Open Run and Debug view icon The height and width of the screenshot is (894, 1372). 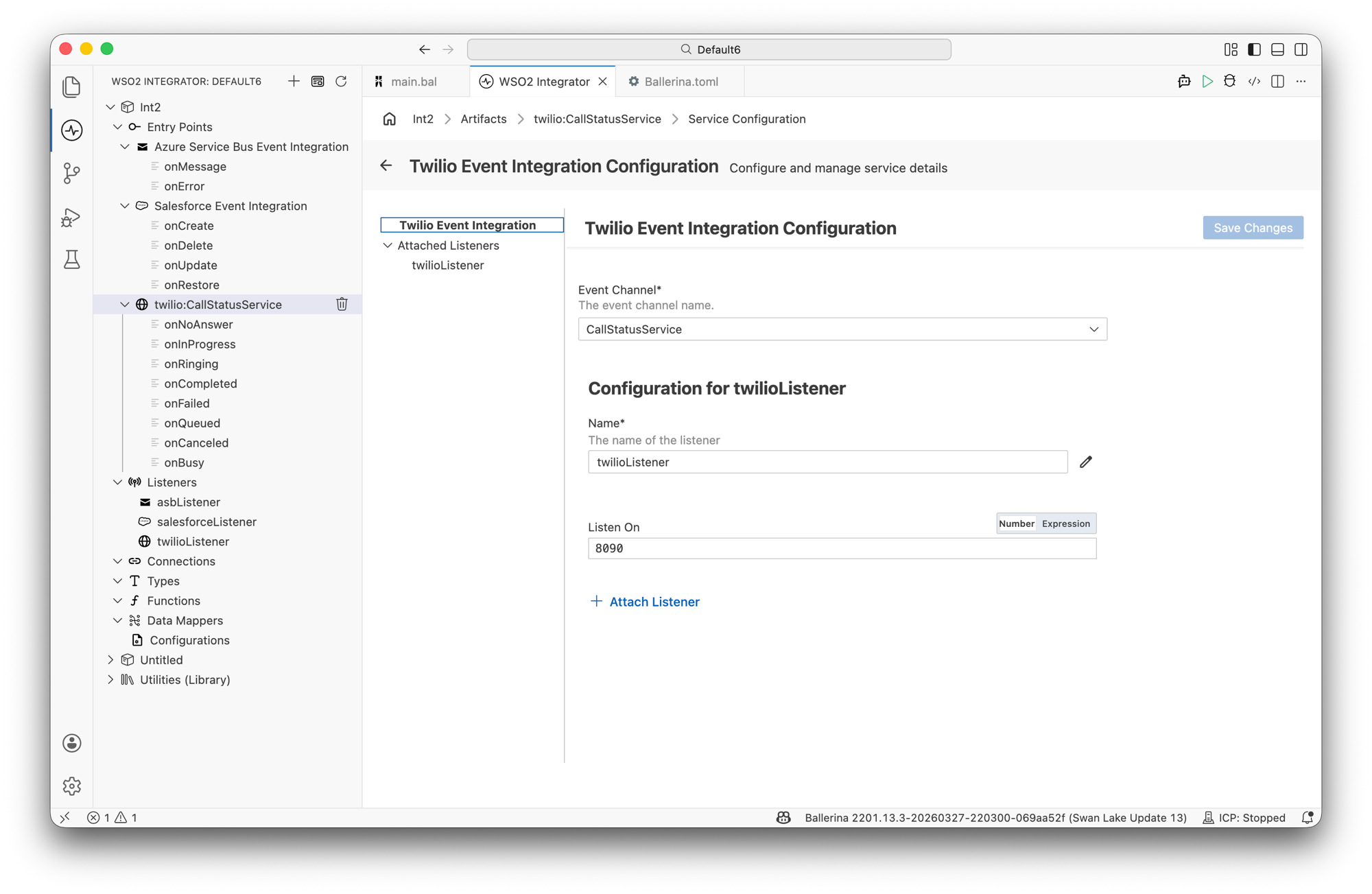coord(71,217)
